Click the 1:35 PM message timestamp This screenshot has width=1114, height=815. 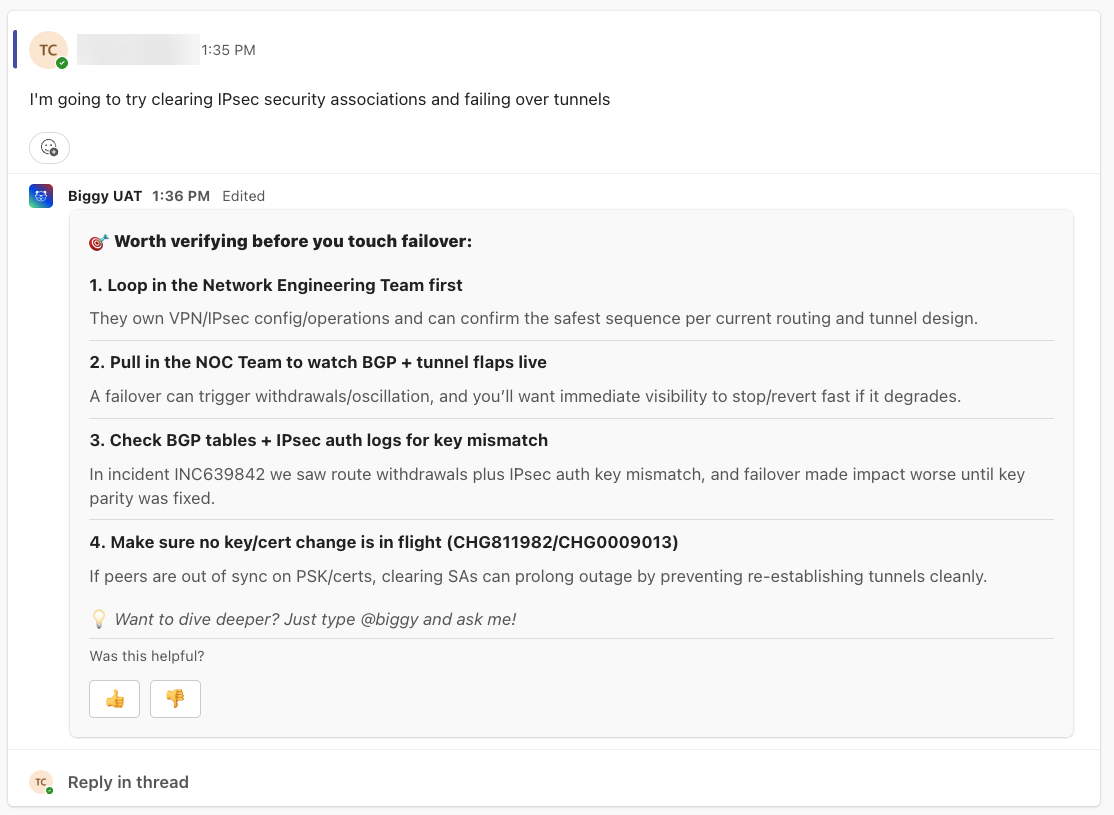pyautogui.click(x=228, y=50)
